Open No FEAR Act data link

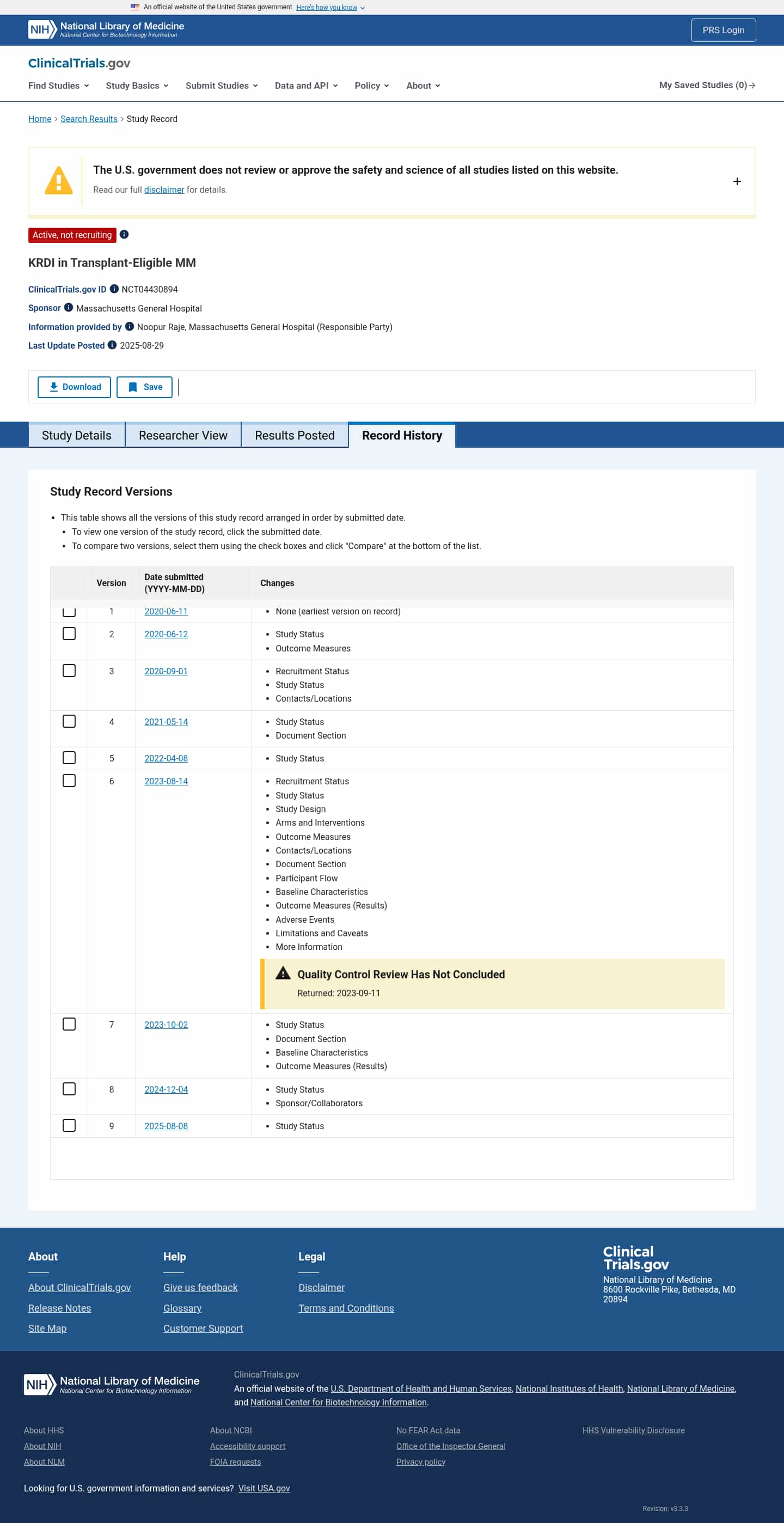tap(428, 1430)
